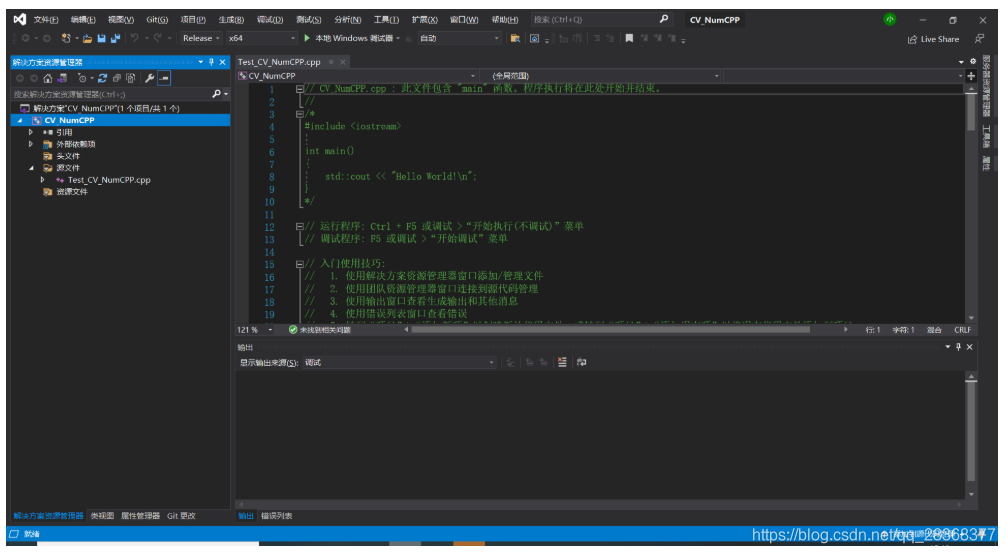Image resolution: width=1006 pixels, height=554 pixels.
Task: Click the search magnifier in Solution Explorer
Action: click(217, 94)
